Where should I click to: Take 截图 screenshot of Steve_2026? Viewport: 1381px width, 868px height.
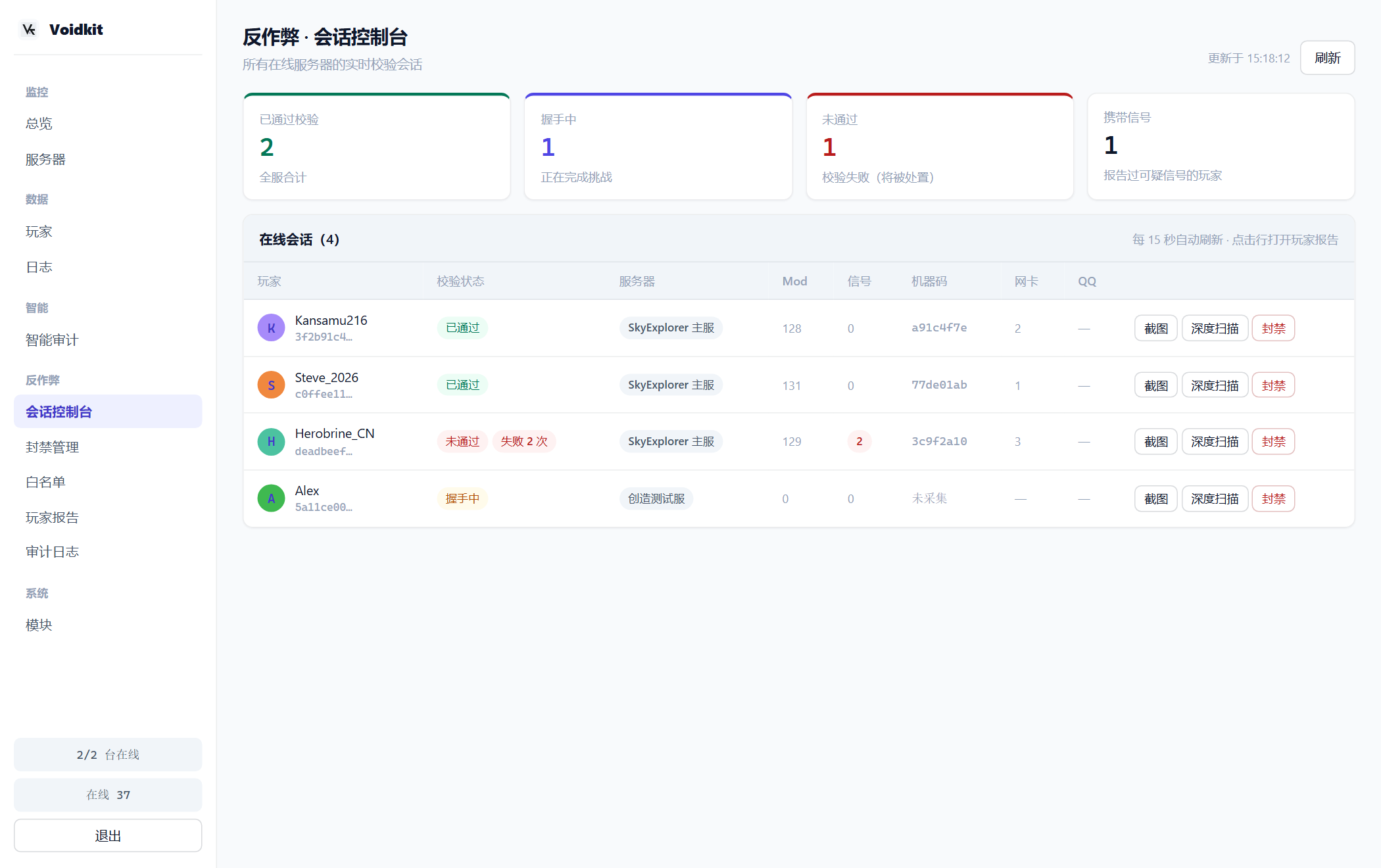[1155, 385]
